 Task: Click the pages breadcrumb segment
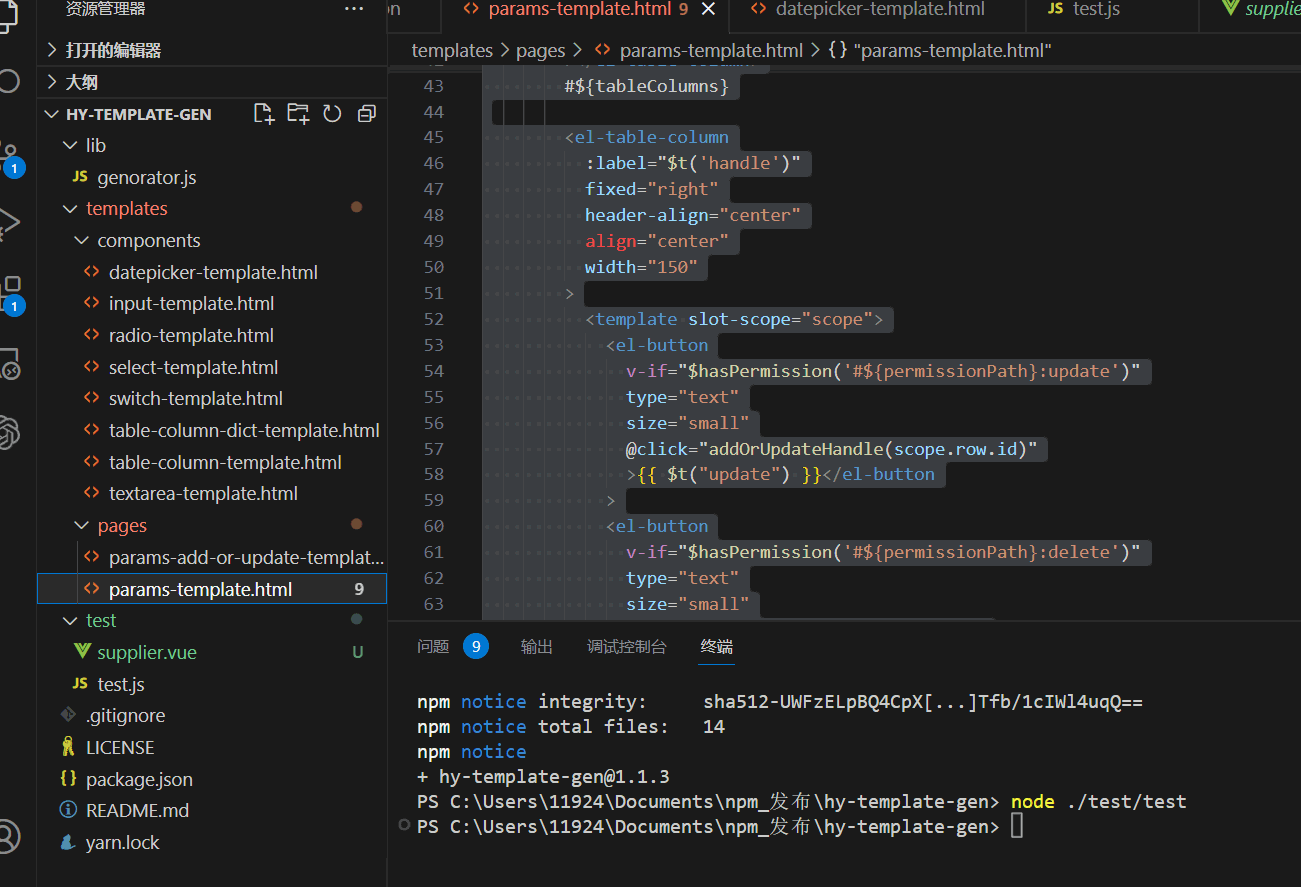[x=540, y=50]
